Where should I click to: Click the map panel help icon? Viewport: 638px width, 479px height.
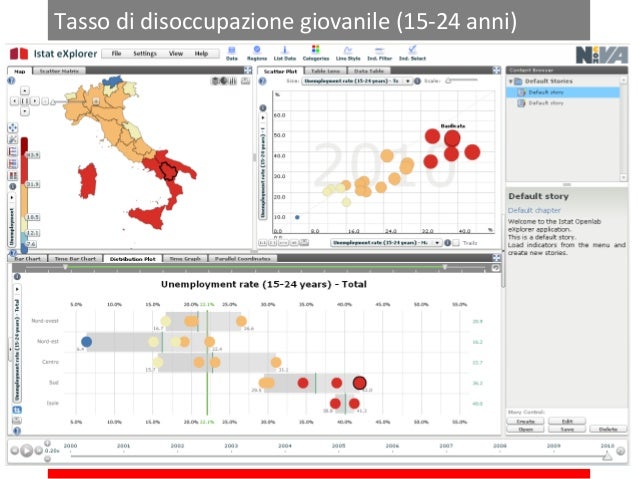(x=11, y=81)
